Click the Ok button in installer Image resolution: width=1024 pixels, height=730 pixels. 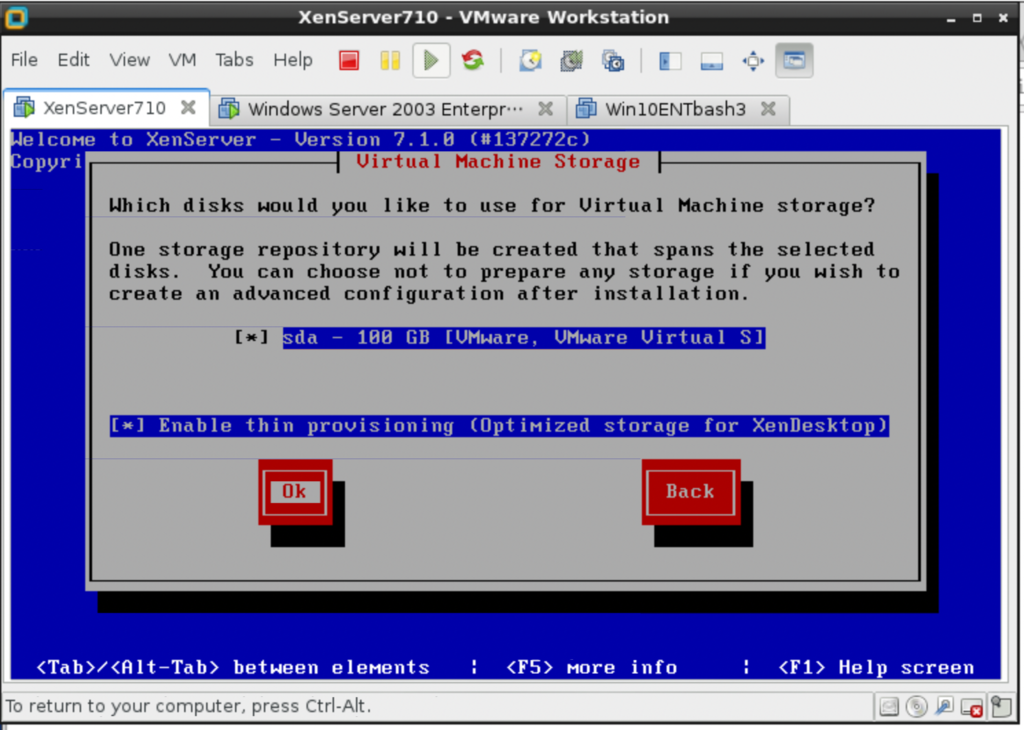(x=295, y=492)
